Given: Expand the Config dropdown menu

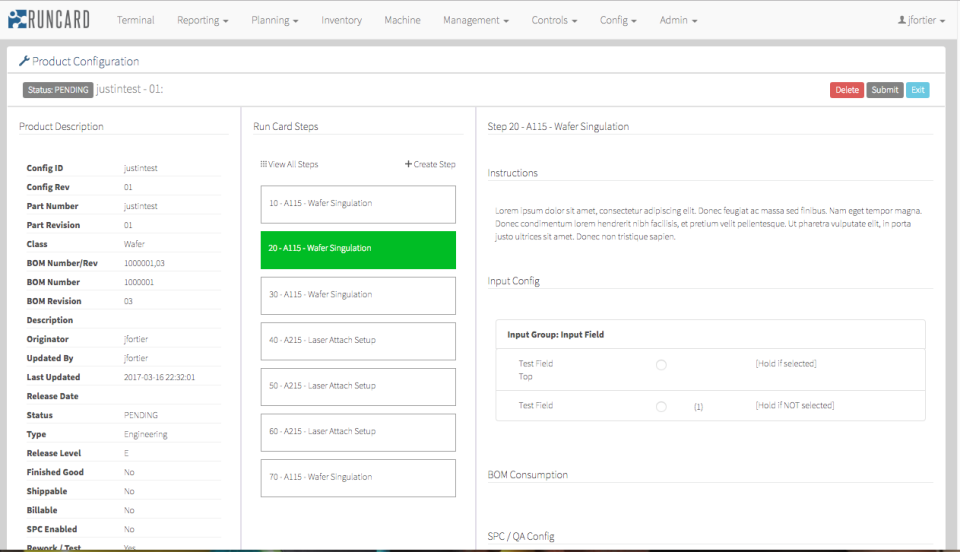Looking at the screenshot, I should [x=618, y=20].
